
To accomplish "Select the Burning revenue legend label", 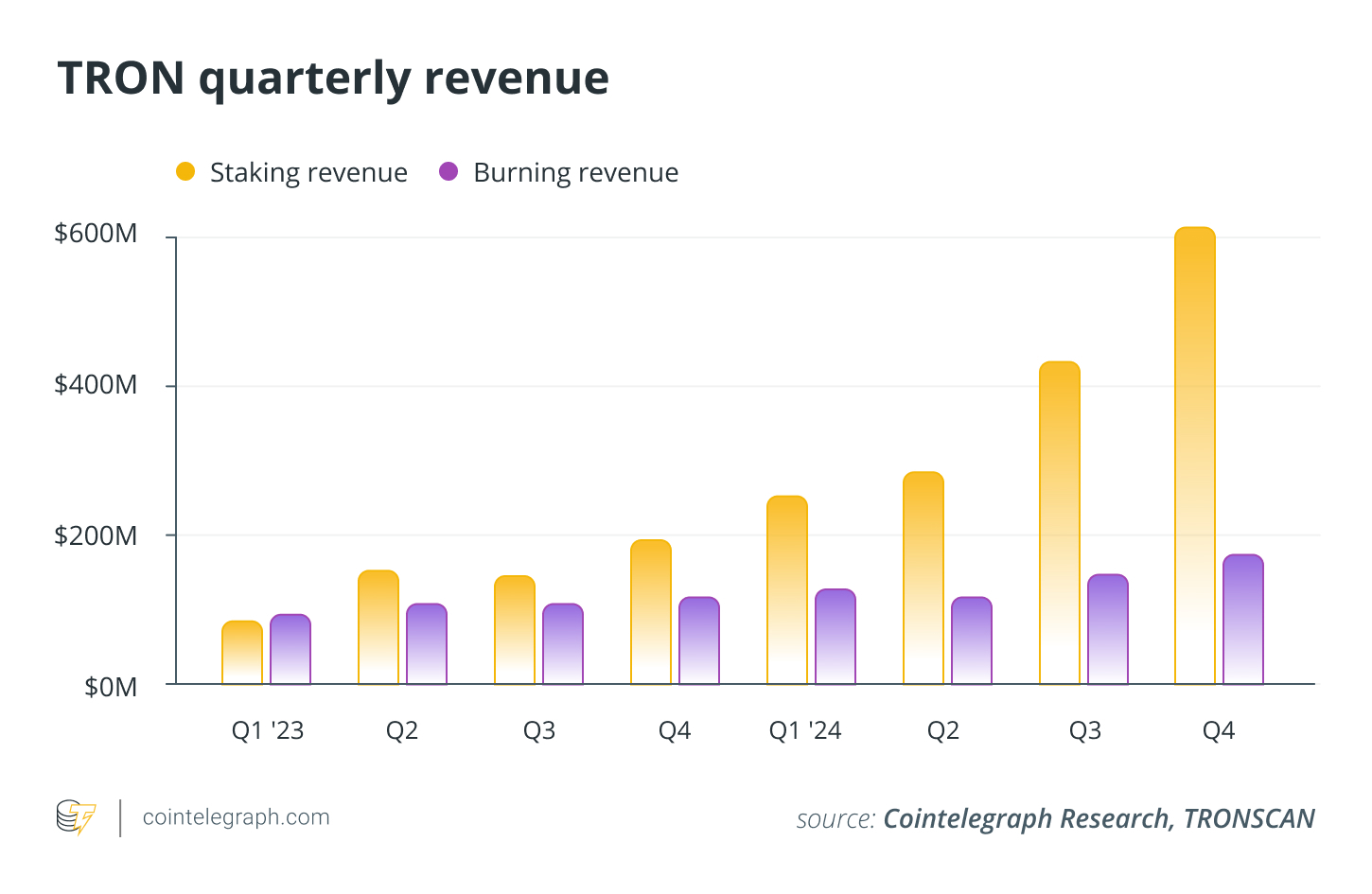I will (575, 173).
